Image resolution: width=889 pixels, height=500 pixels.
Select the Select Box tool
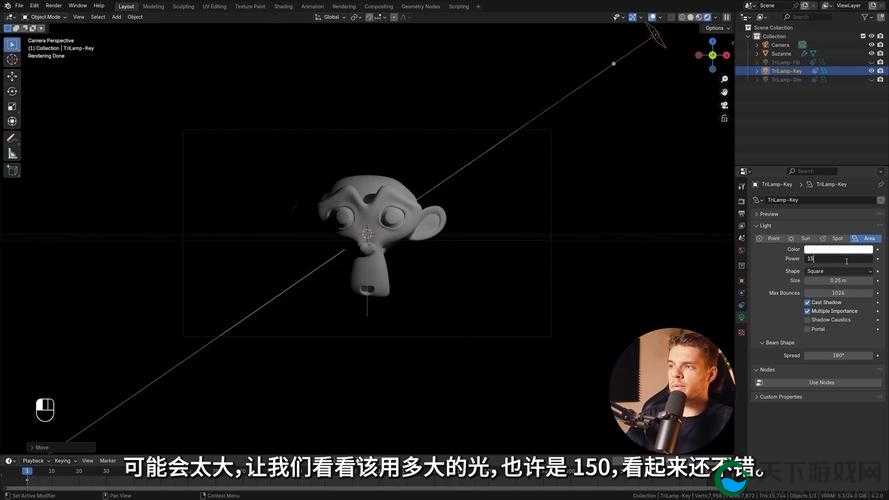tap(12, 45)
